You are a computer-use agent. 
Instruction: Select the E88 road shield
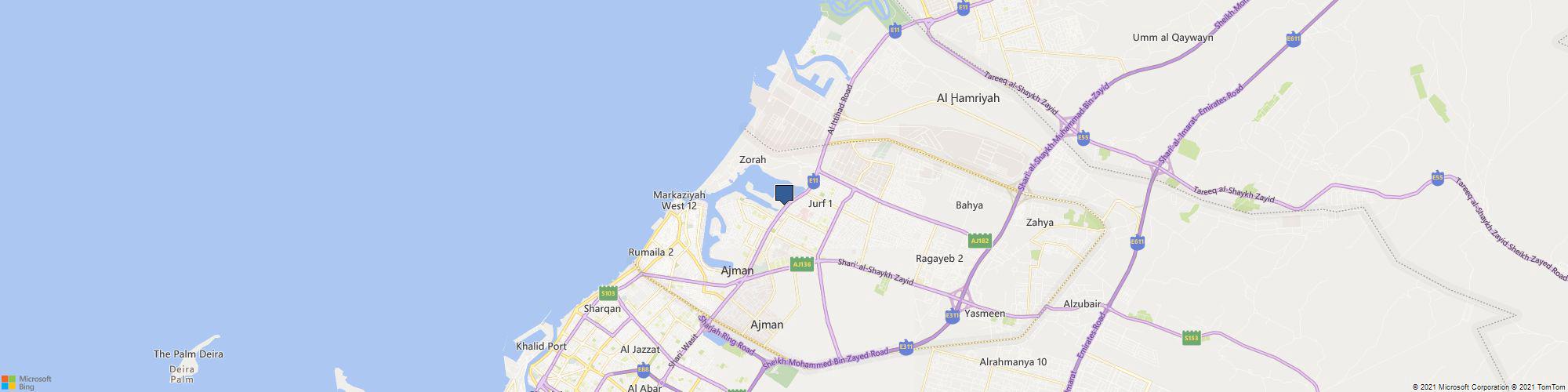[644, 370]
